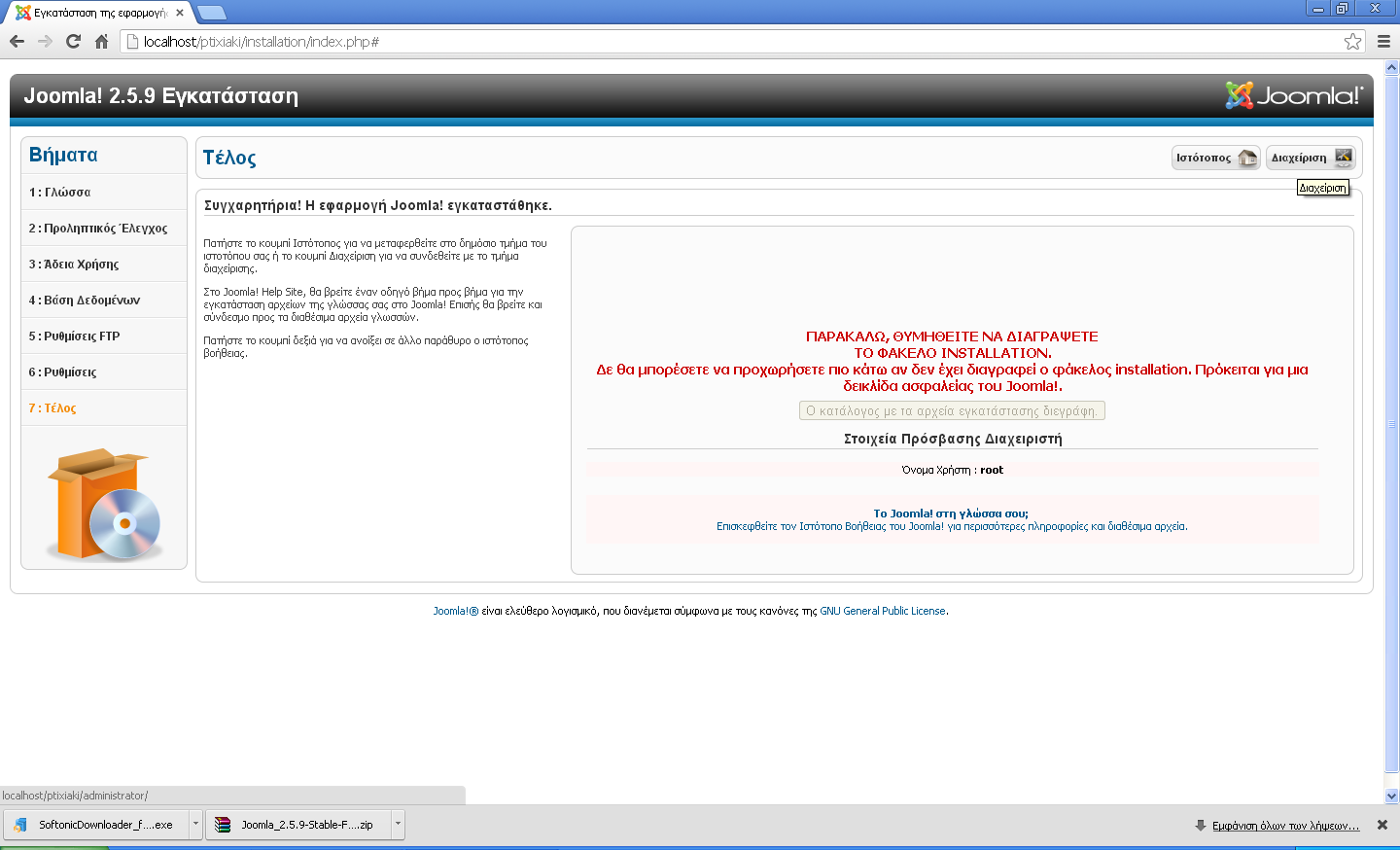The height and width of the screenshot is (850, 1400).
Task: Open the browser home page icon
Action: (x=101, y=41)
